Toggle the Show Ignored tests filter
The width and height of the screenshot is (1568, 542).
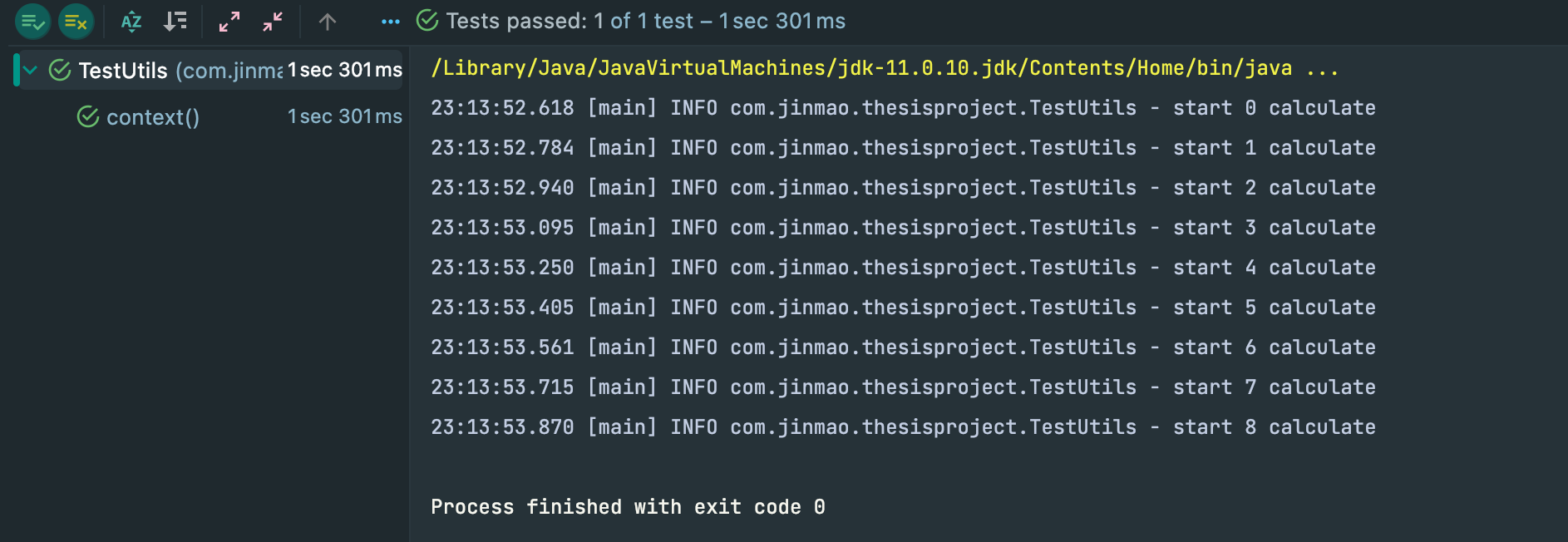tap(76, 22)
